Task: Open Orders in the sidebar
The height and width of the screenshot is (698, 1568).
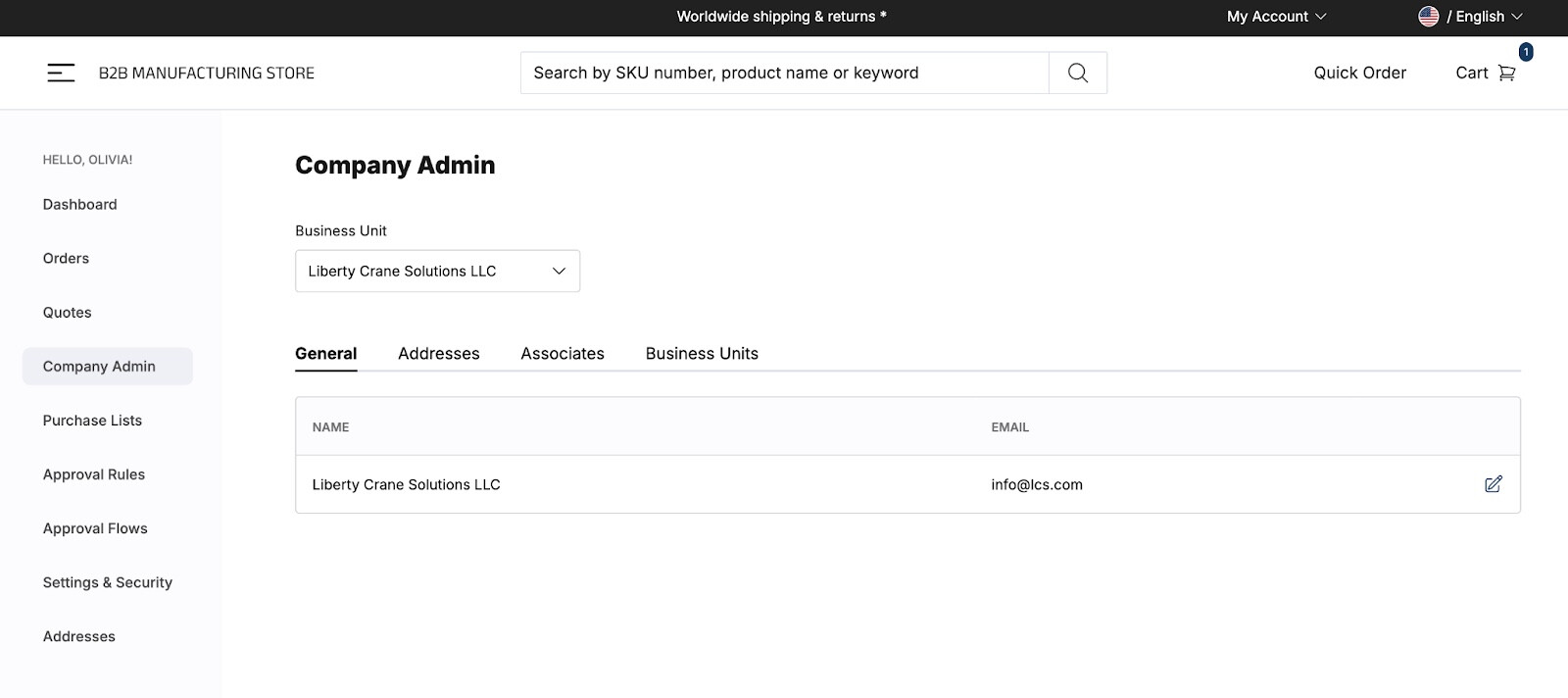Action: 66,259
